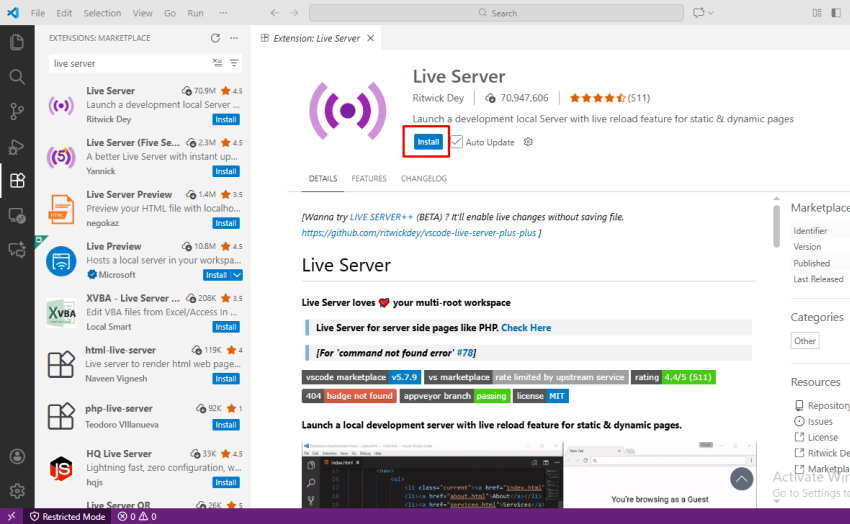Open issue #78 link

pyautogui.click(x=465, y=353)
